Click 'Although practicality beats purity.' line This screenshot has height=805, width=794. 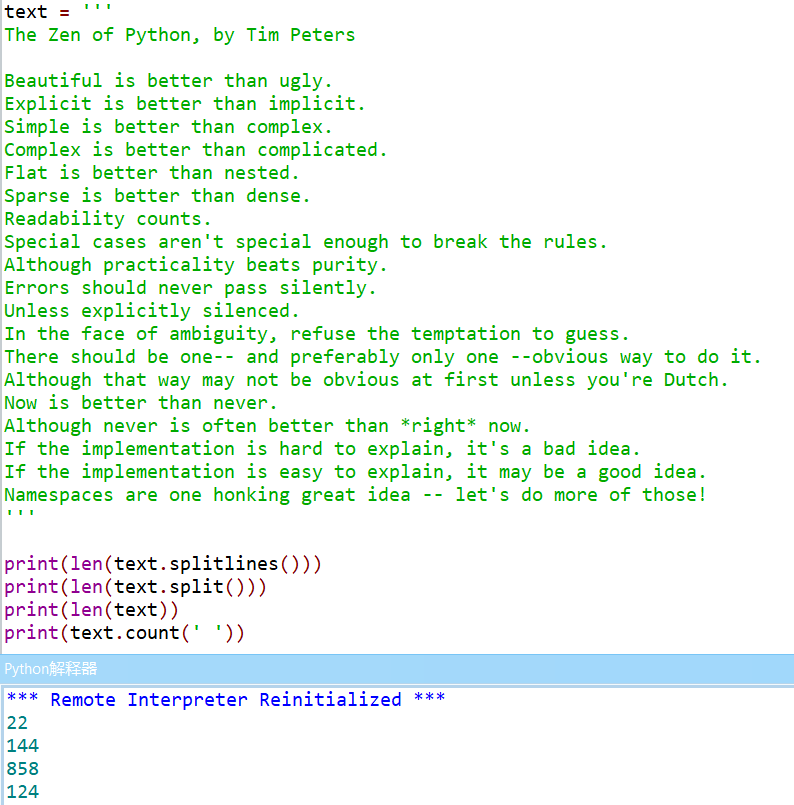pos(196,265)
